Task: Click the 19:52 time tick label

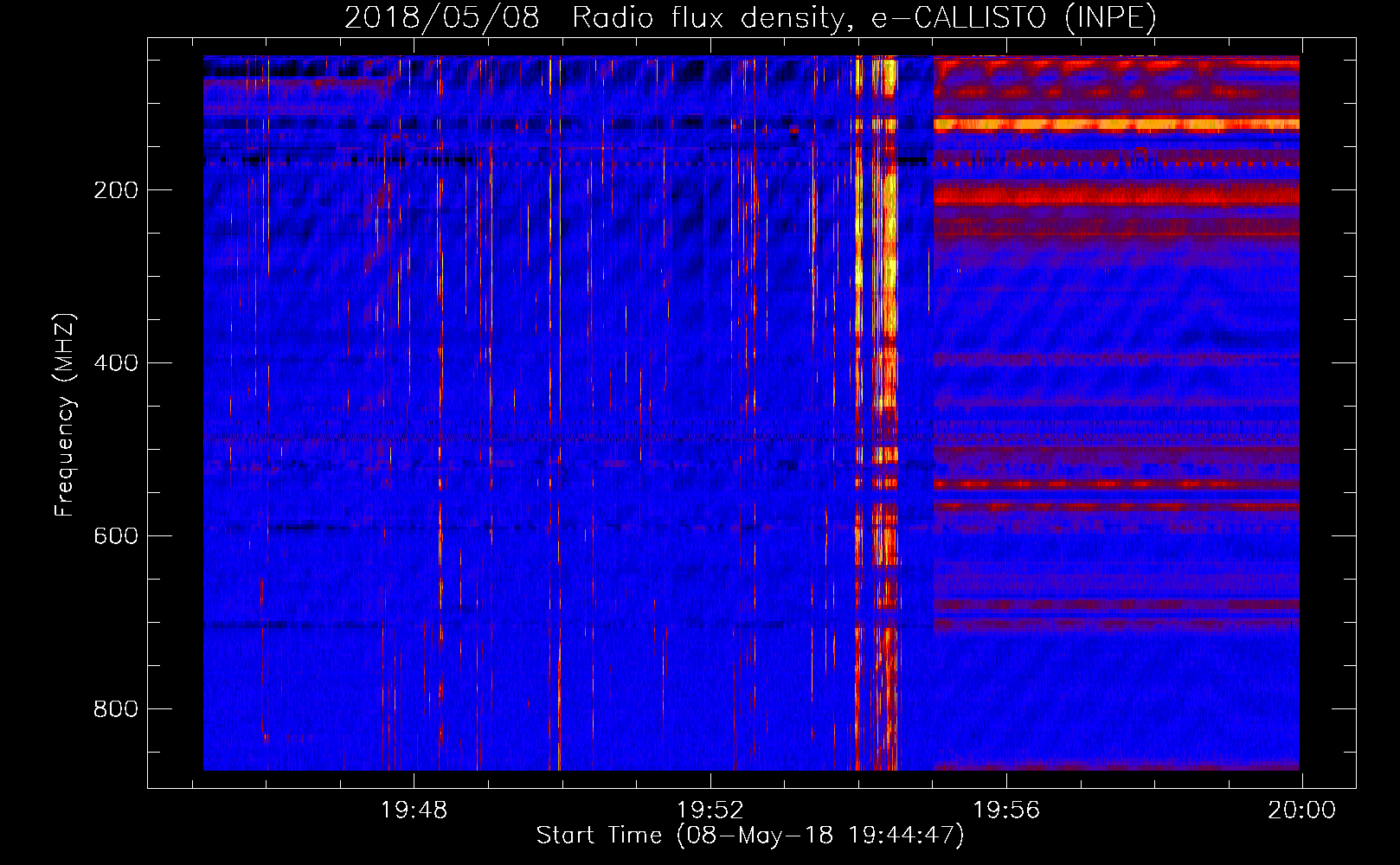Action: point(710,811)
